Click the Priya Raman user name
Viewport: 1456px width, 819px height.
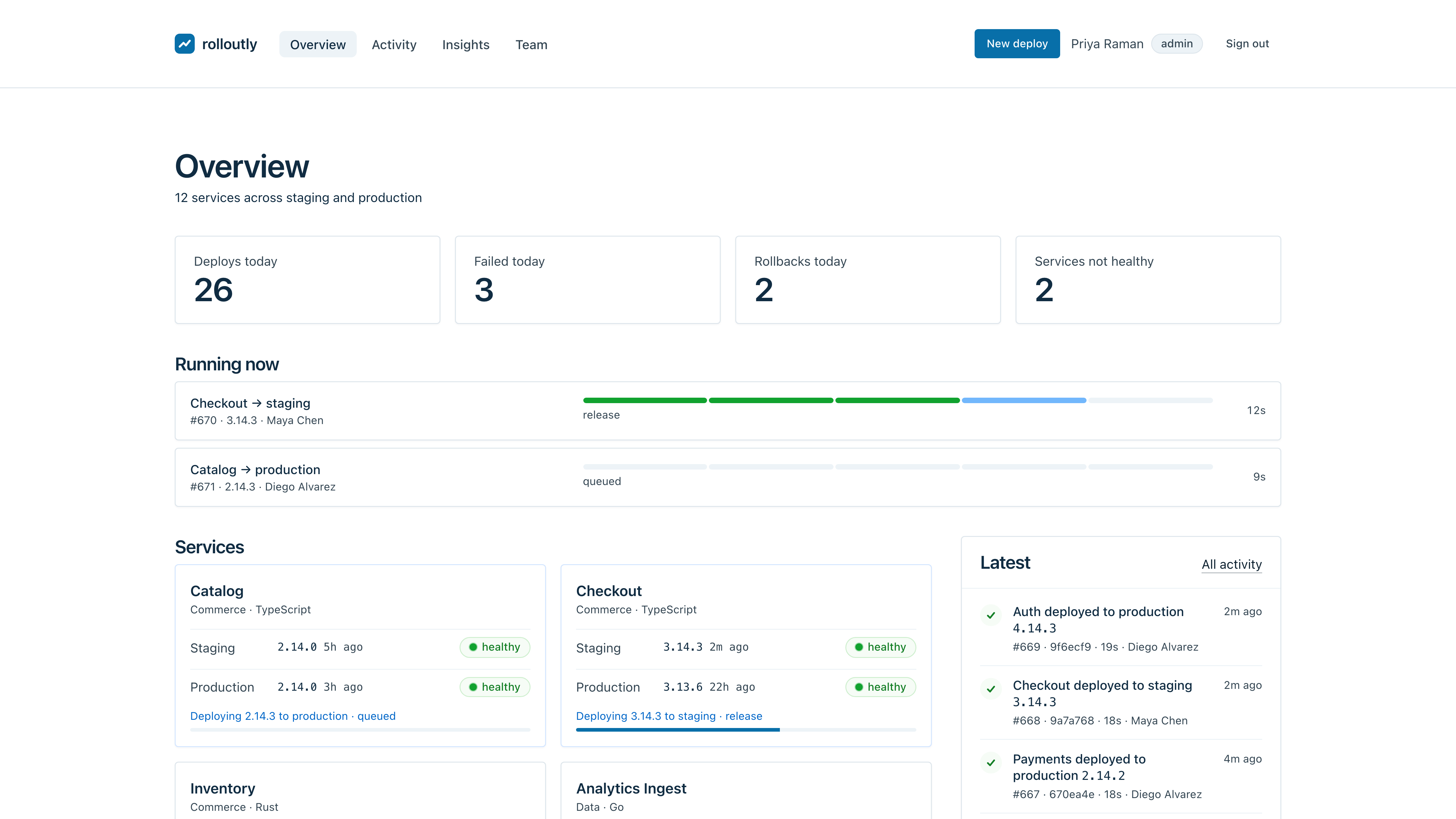pos(1107,43)
